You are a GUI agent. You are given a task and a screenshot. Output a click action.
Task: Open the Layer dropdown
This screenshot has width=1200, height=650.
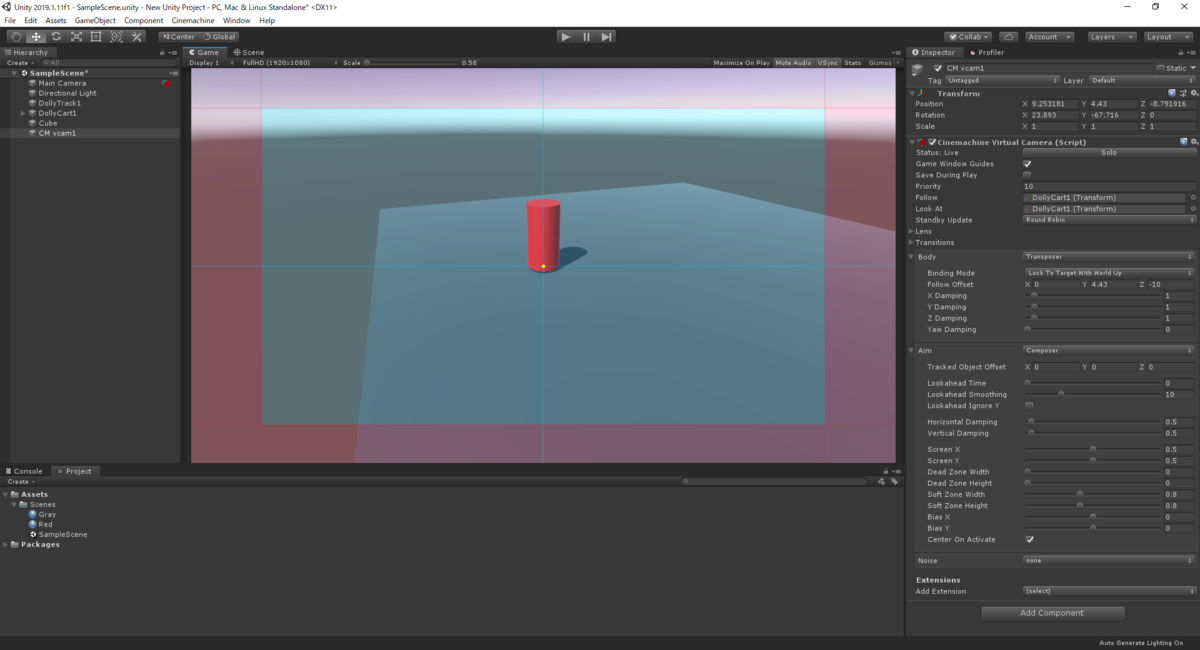pyautogui.click(x=1141, y=80)
